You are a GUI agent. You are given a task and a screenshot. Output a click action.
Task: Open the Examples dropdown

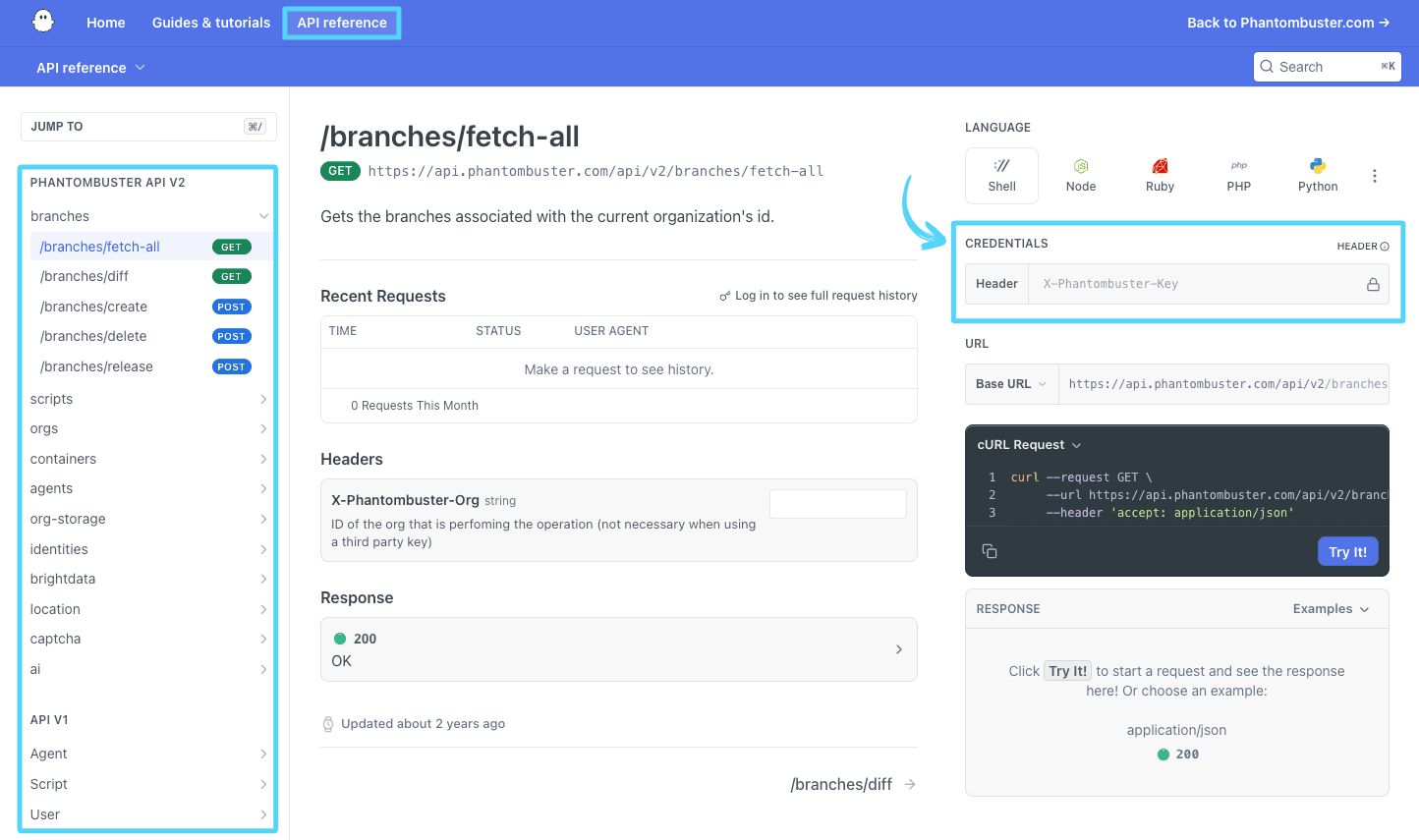1331,609
